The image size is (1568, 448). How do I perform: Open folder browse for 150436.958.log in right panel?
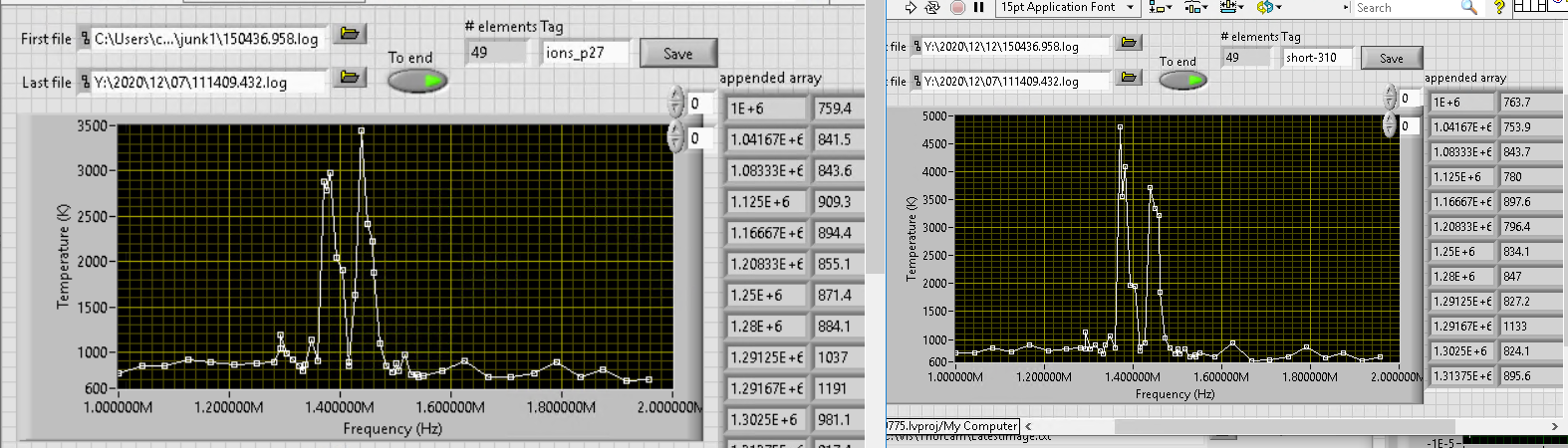click(1129, 43)
